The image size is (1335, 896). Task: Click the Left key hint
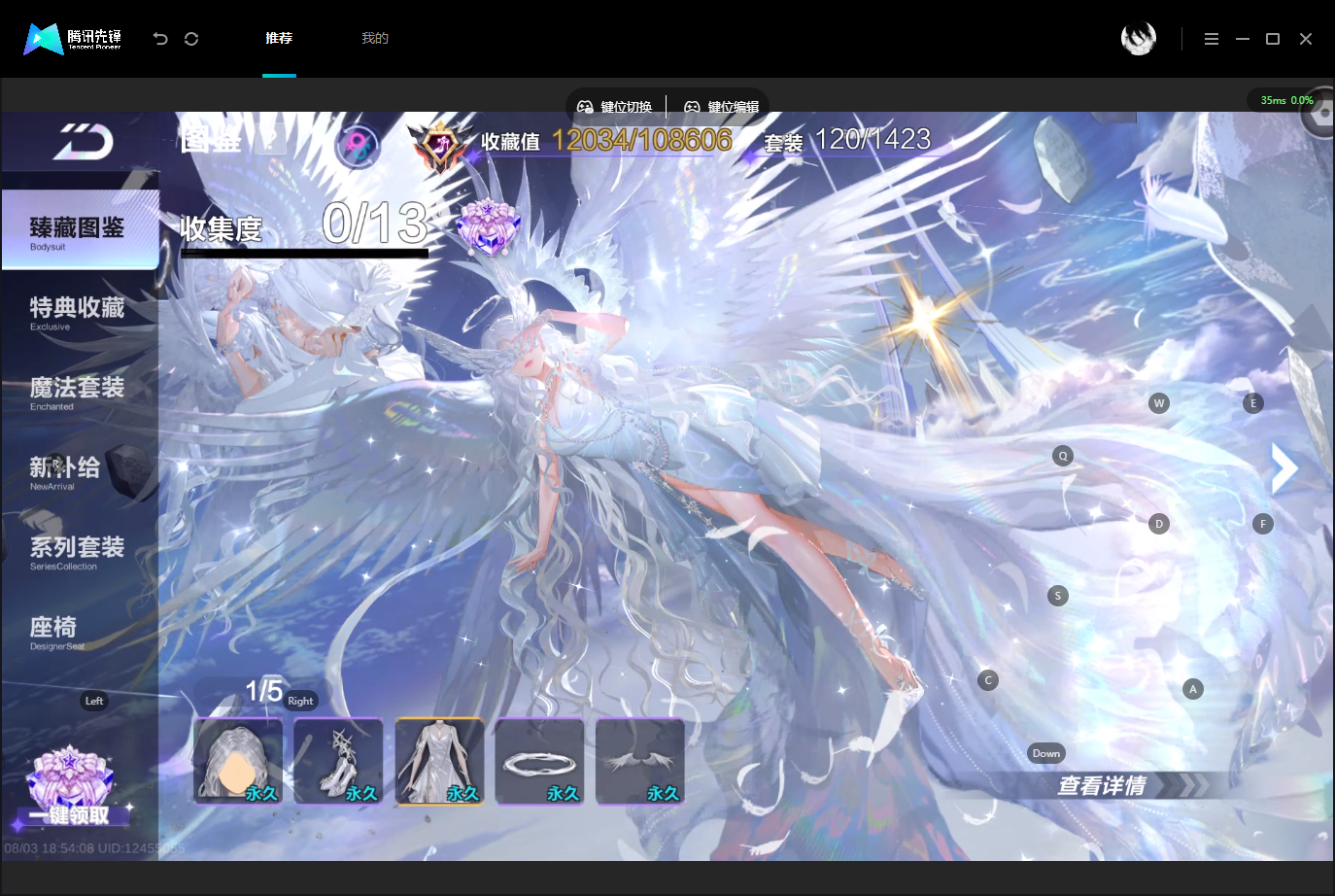(x=94, y=701)
